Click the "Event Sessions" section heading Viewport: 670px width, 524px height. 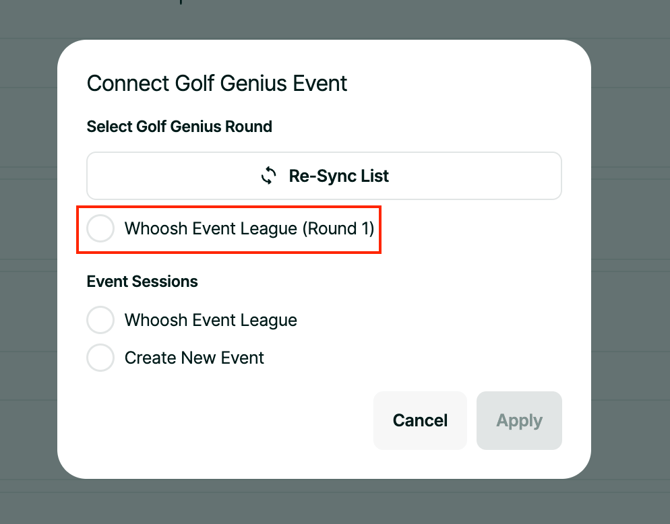pyautogui.click(x=142, y=281)
